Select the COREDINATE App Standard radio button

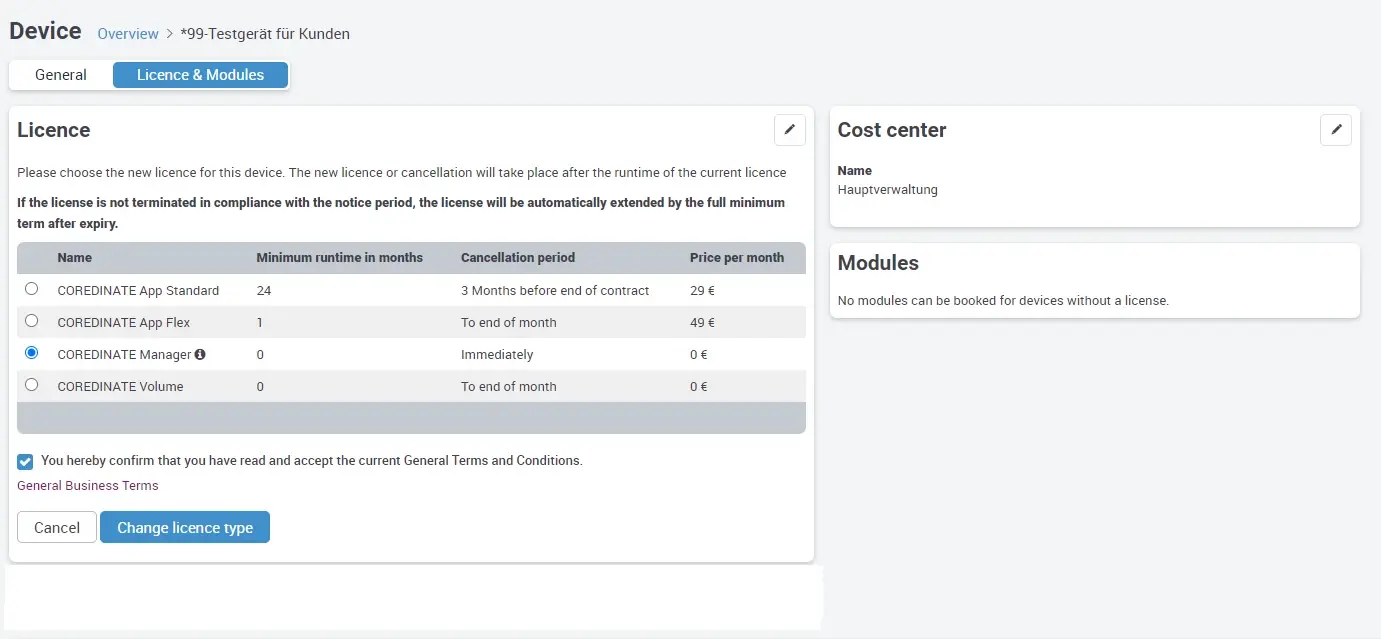[32, 289]
